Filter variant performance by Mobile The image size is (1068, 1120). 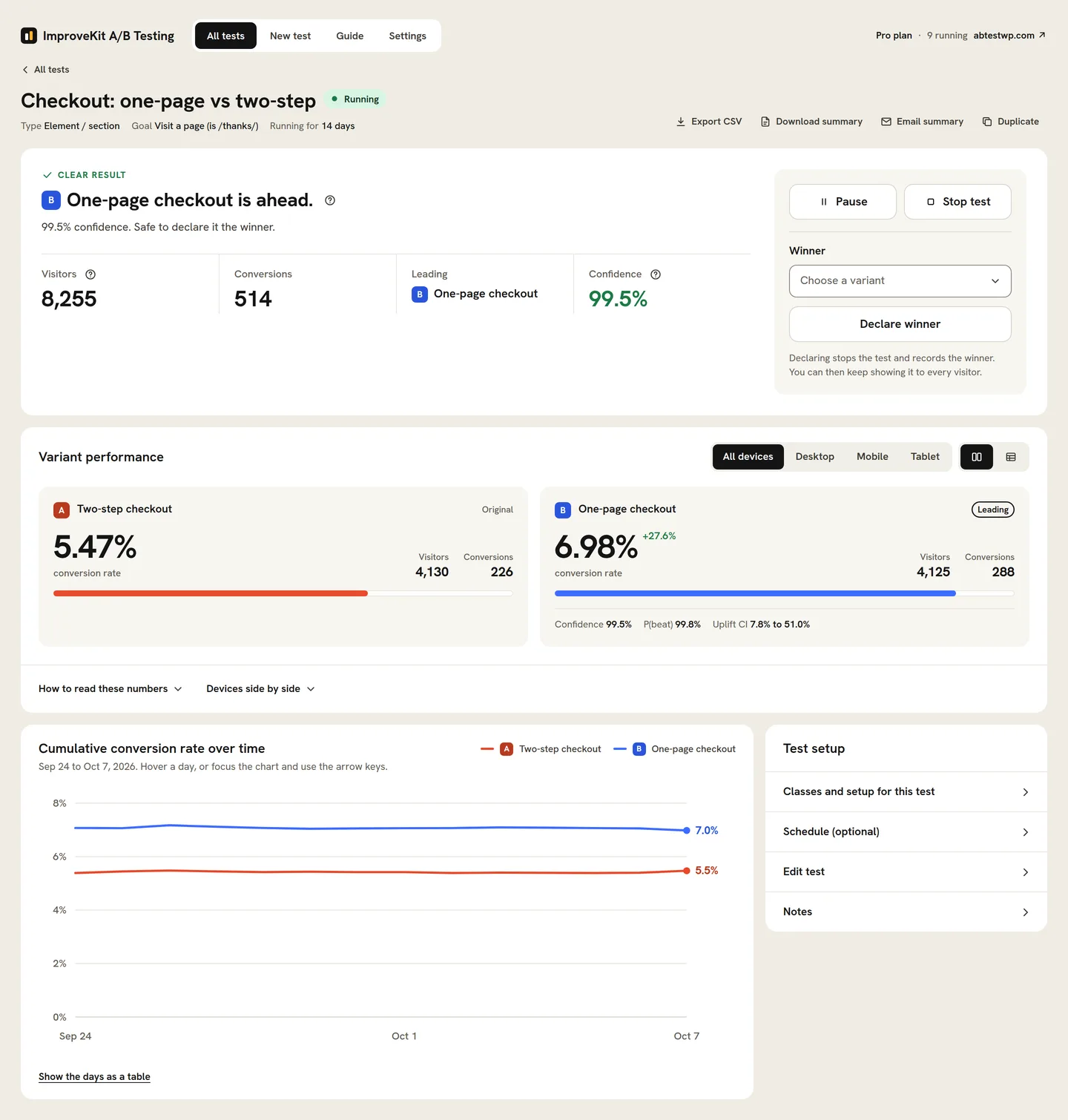click(872, 457)
